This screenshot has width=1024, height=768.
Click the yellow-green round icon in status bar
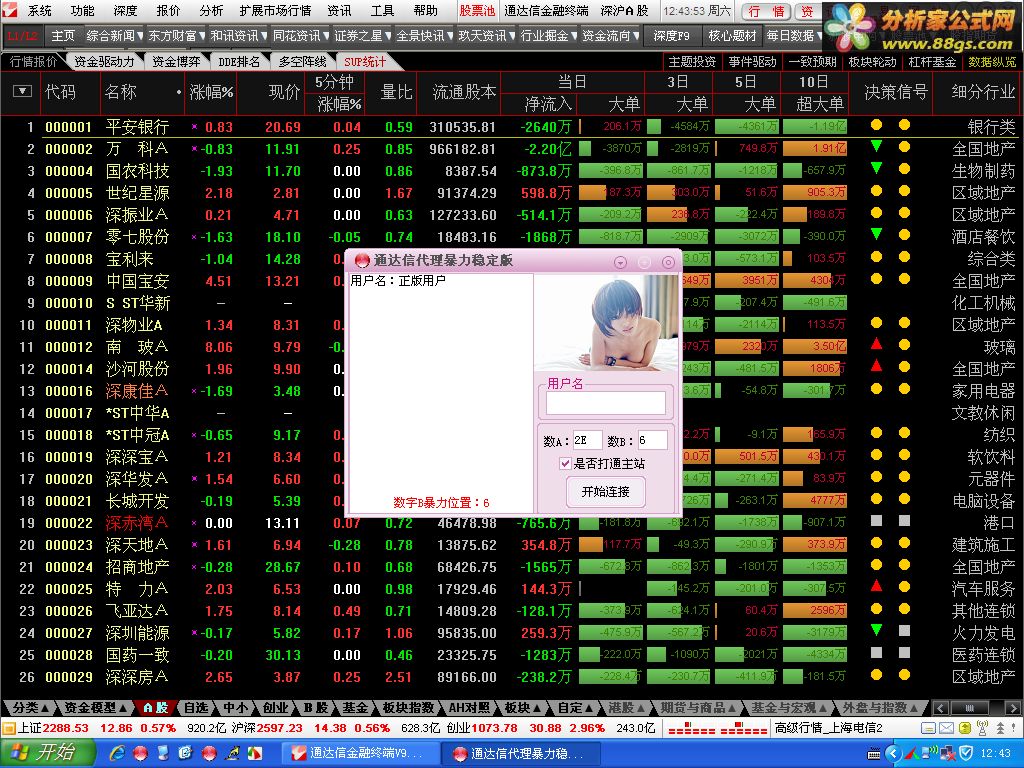point(965,728)
